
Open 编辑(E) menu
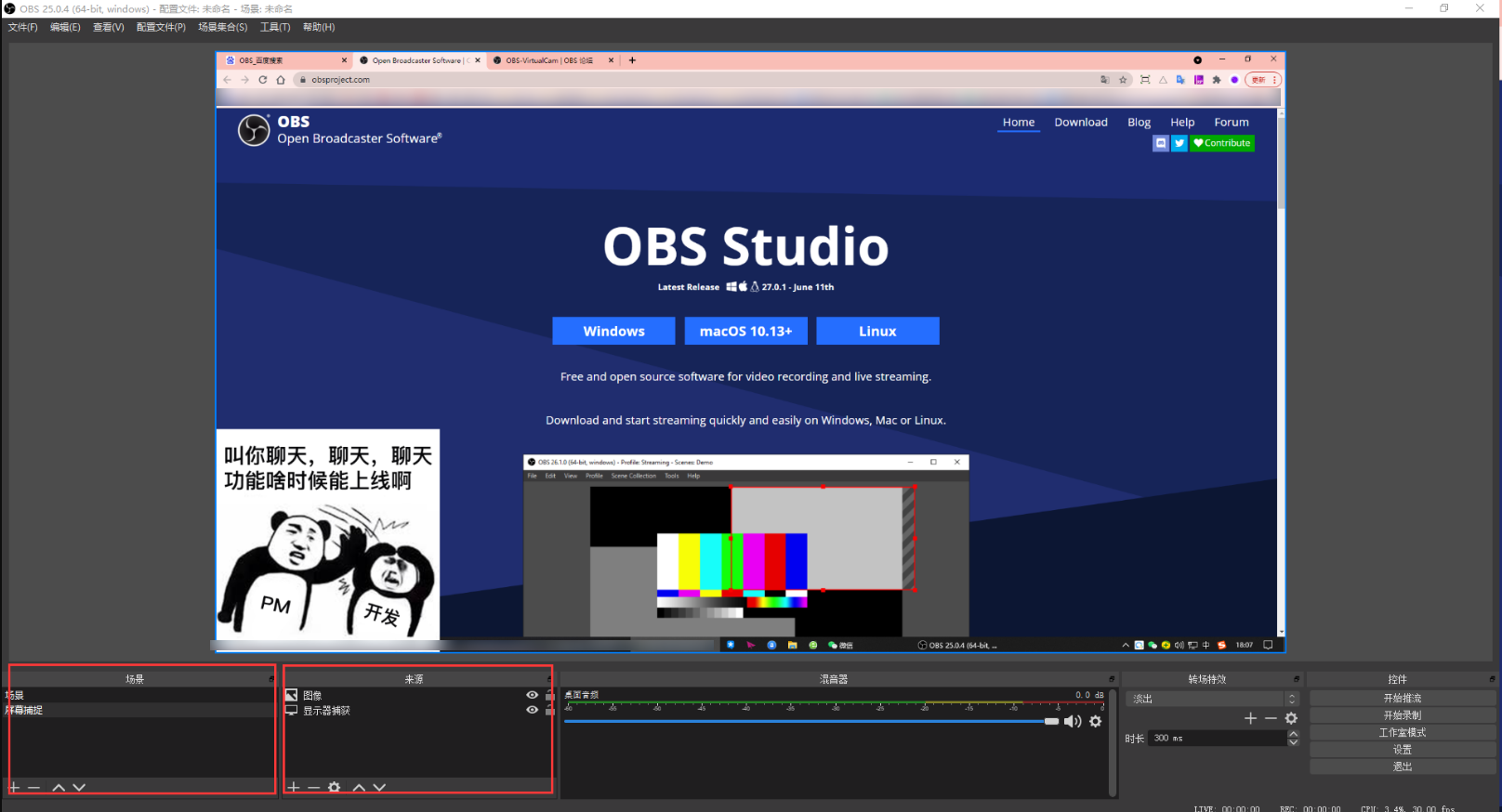click(x=65, y=27)
